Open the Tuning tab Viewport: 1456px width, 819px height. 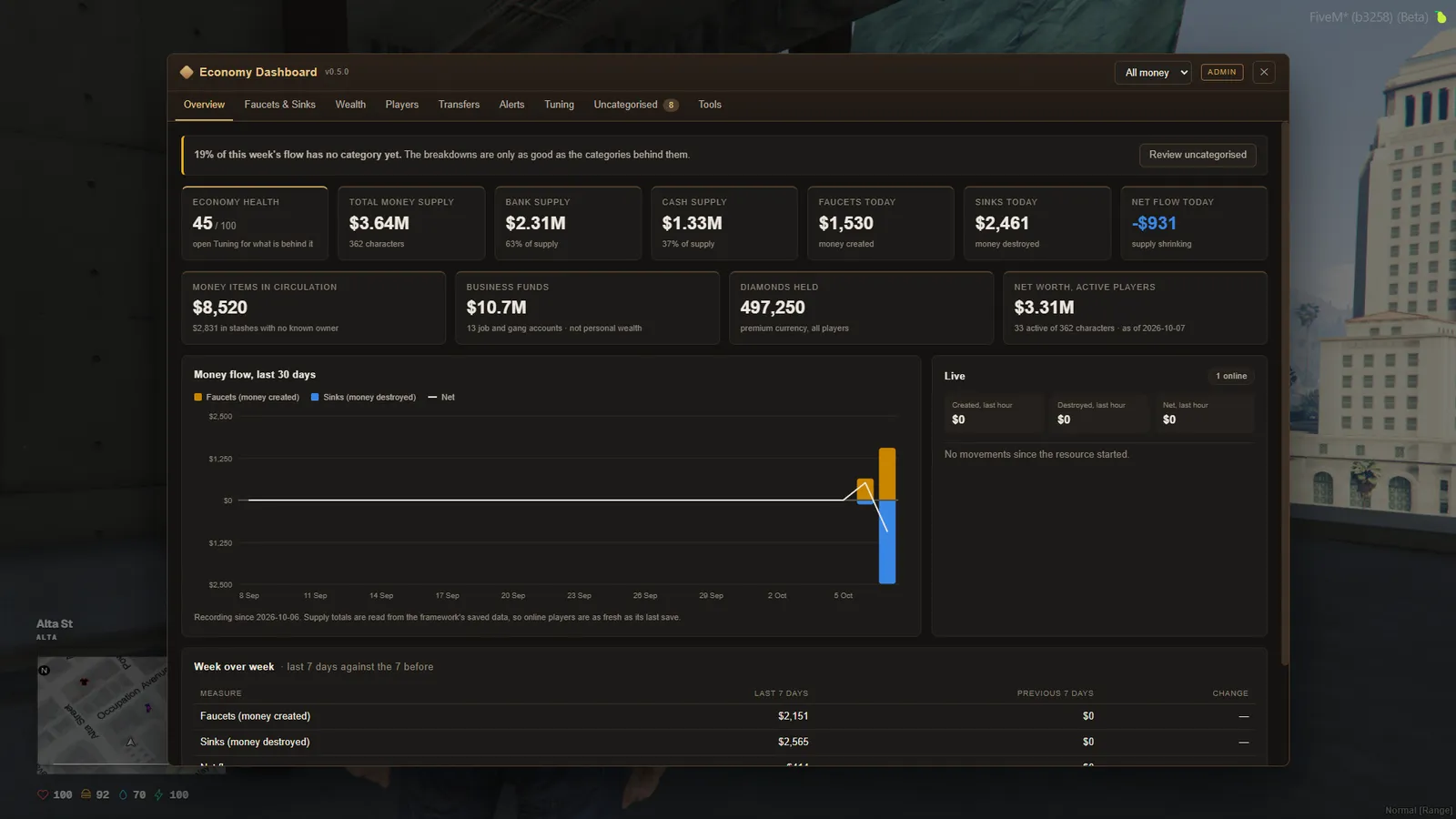[559, 105]
